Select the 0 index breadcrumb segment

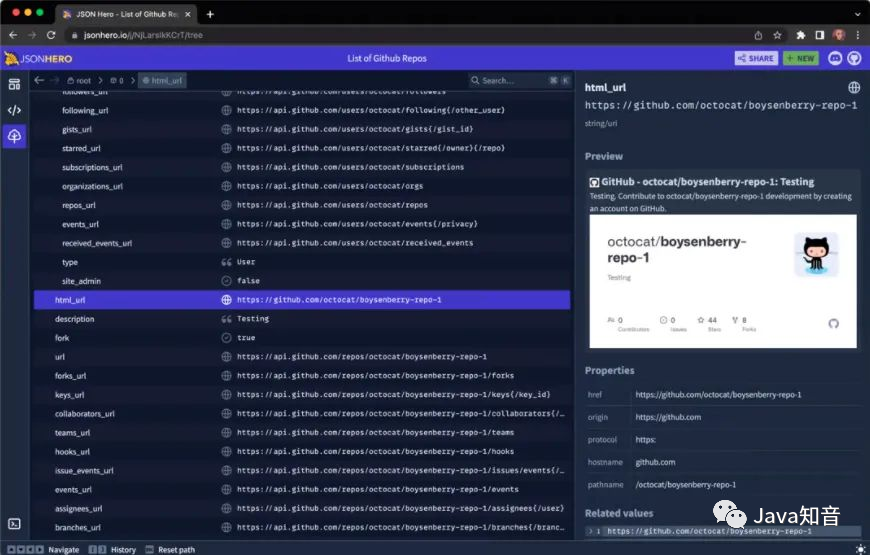point(117,80)
